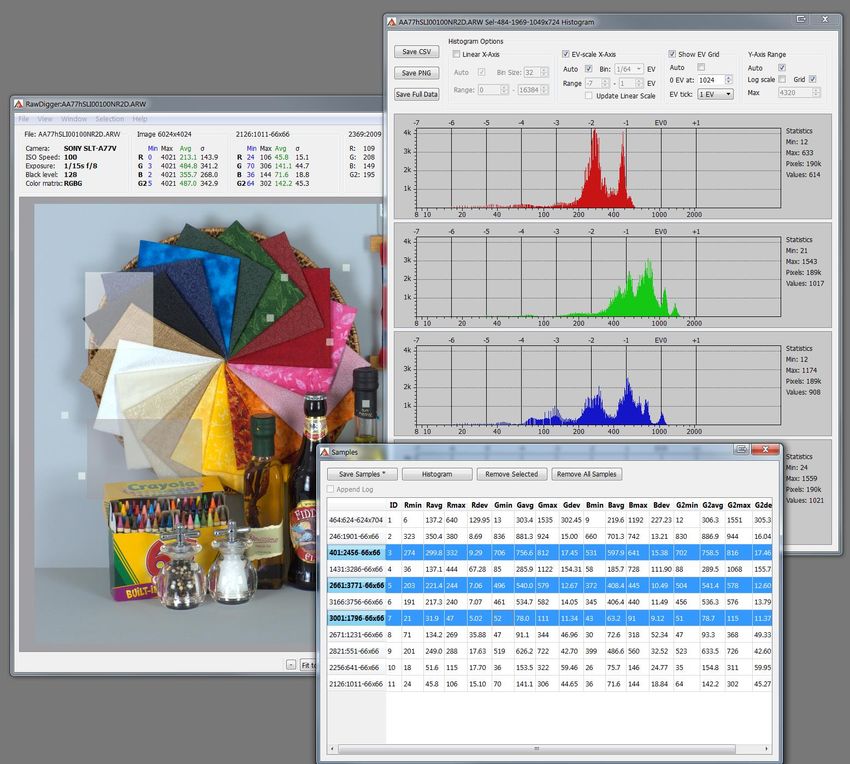
Task: Click the minus zoom button below image
Action: click(291, 665)
